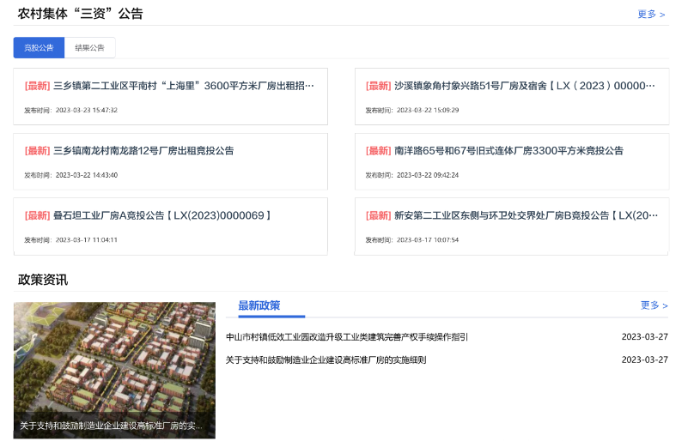Click the industrial park aerial image
This screenshot has height=447, width=700.
(x=115, y=371)
